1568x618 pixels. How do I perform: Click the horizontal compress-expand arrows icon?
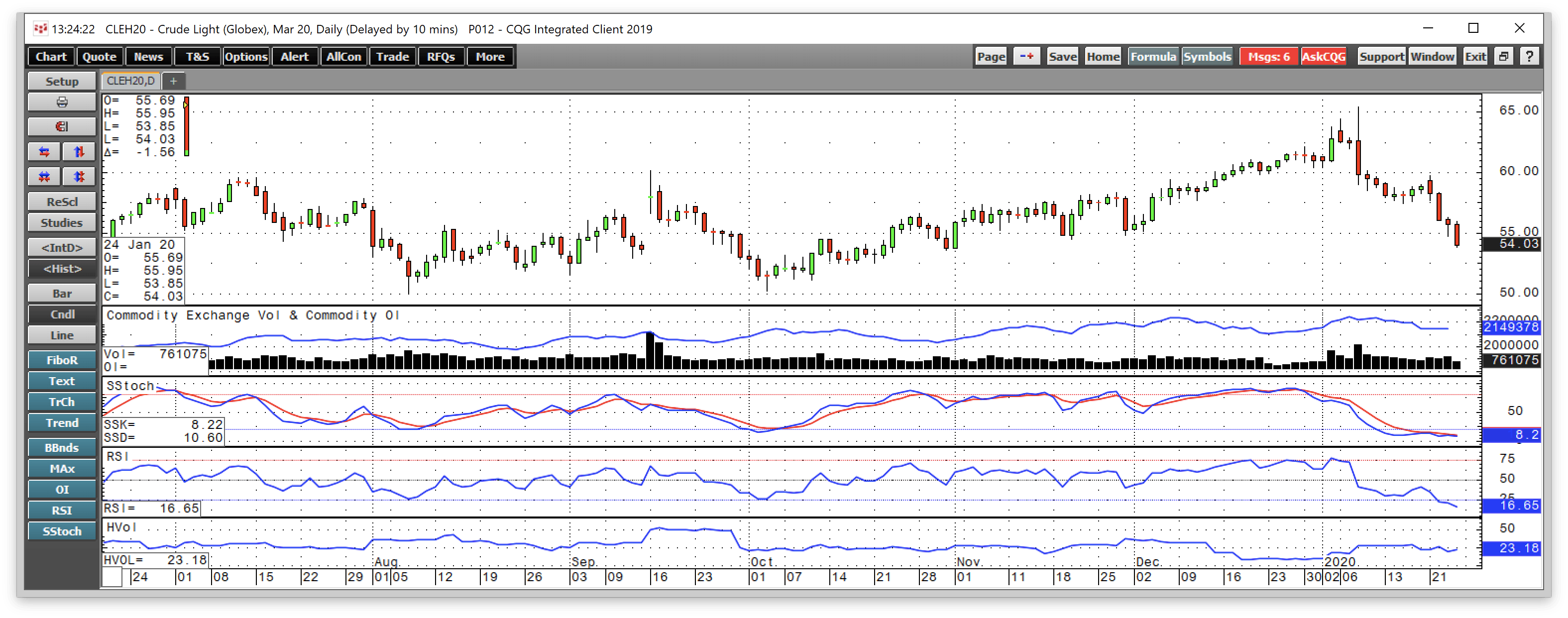tap(44, 177)
